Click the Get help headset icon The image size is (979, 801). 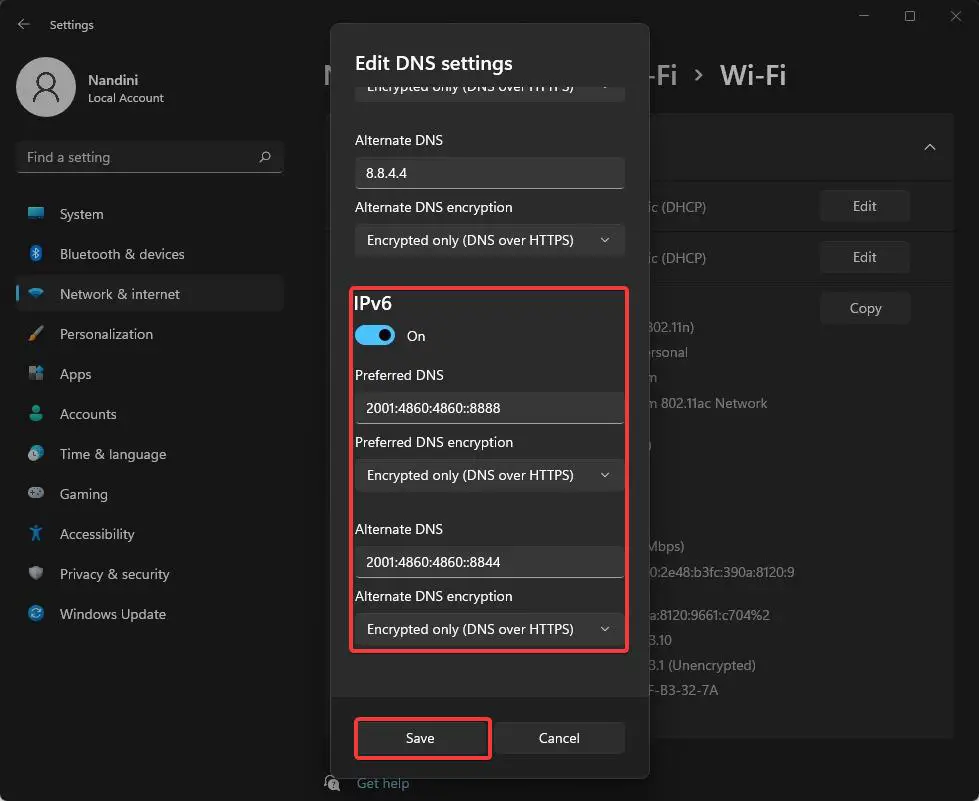click(x=332, y=783)
